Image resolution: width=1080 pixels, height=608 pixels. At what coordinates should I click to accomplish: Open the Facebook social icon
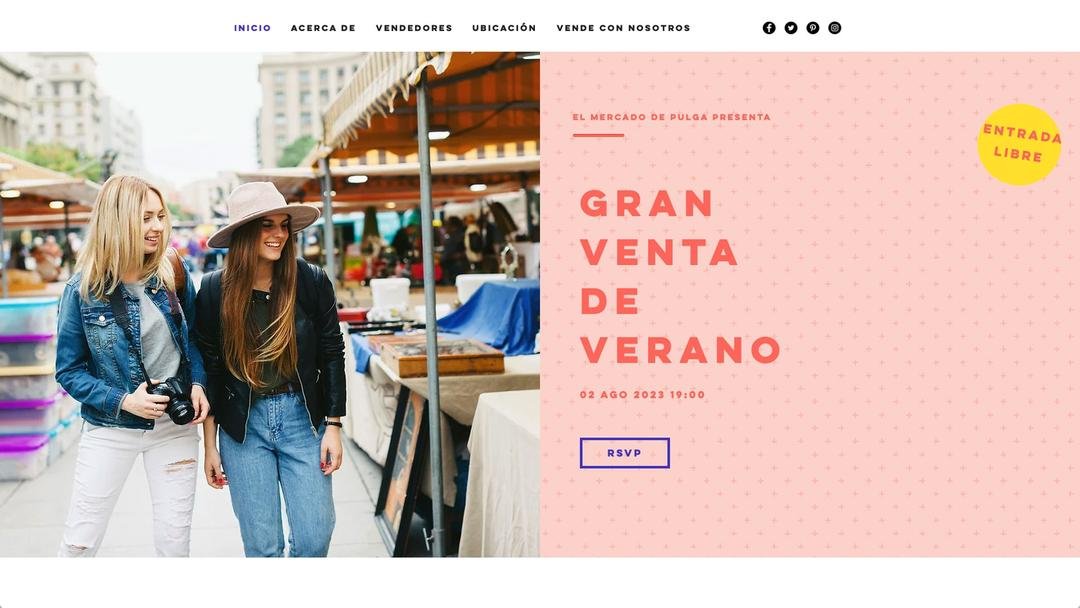pyautogui.click(x=769, y=28)
